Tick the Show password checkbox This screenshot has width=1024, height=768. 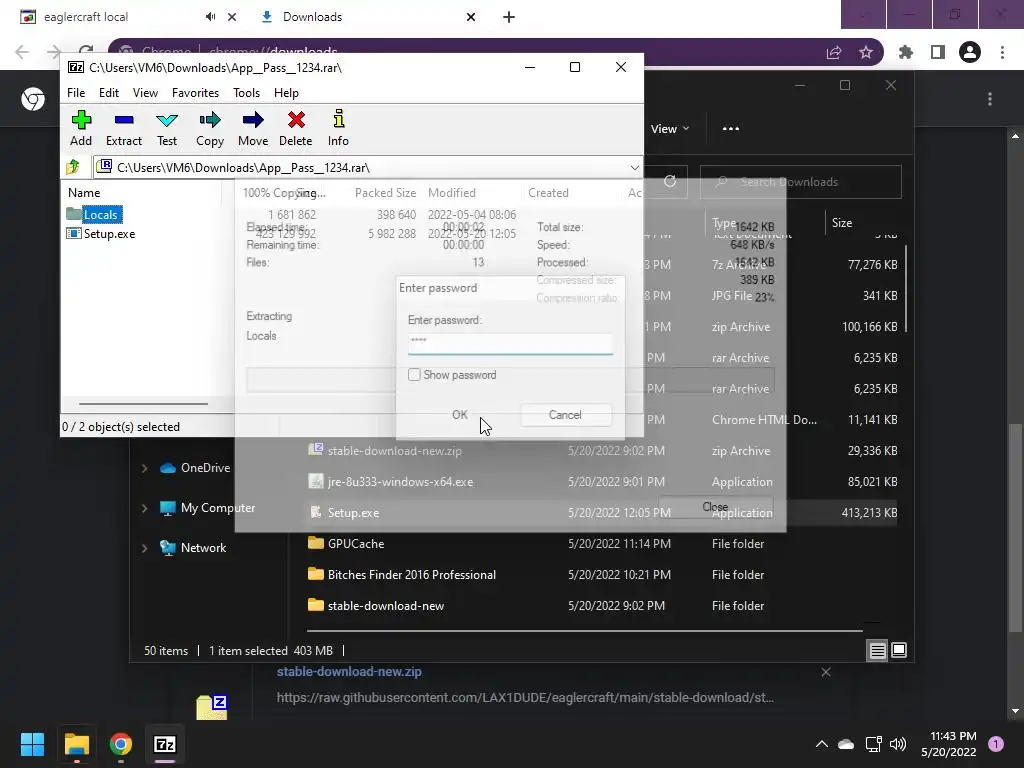414,375
